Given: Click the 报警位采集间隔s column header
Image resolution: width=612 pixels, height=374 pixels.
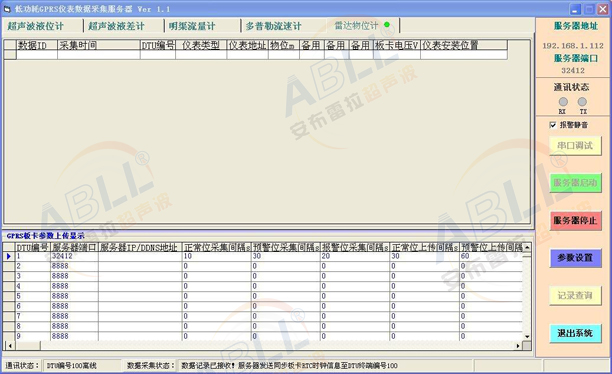Looking at the screenshot, I should pyautogui.click(x=356, y=247).
